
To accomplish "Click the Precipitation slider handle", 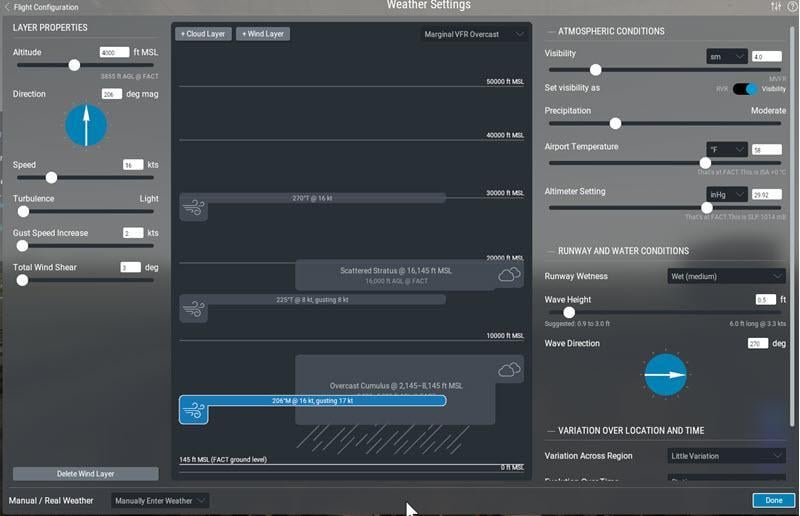I will pos(616,124).
